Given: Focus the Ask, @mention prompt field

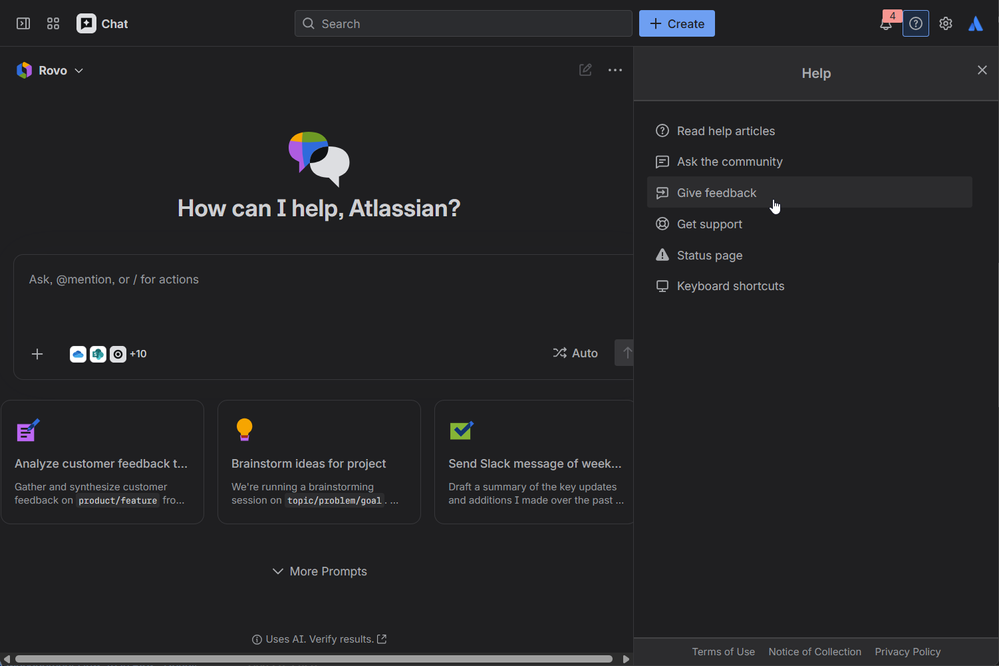Looking at the screenshot, I should (324, 279).
